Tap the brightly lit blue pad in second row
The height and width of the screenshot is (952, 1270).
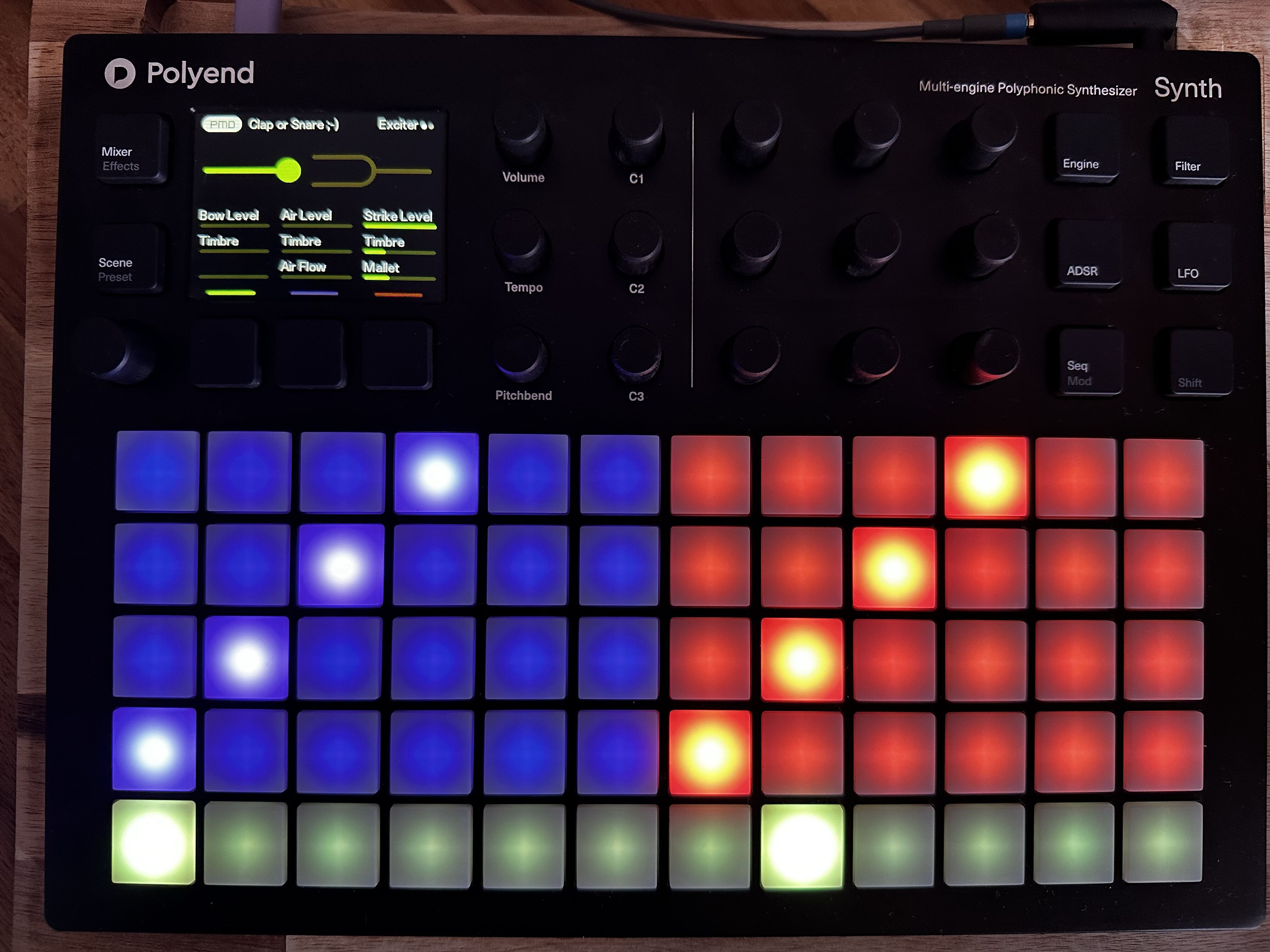341,565
